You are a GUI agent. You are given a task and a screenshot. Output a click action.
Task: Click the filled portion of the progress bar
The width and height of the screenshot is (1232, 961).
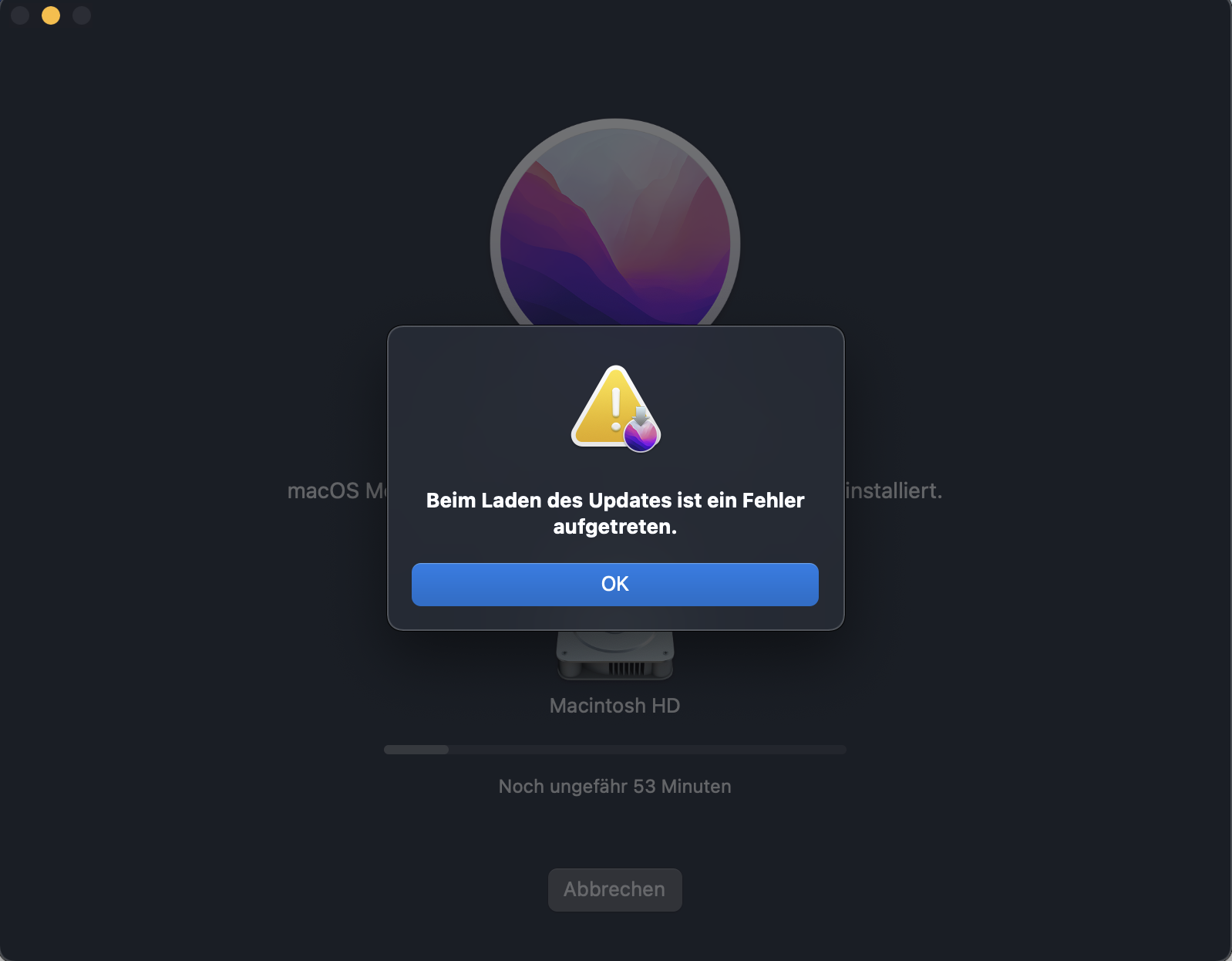tap(416, 750)
